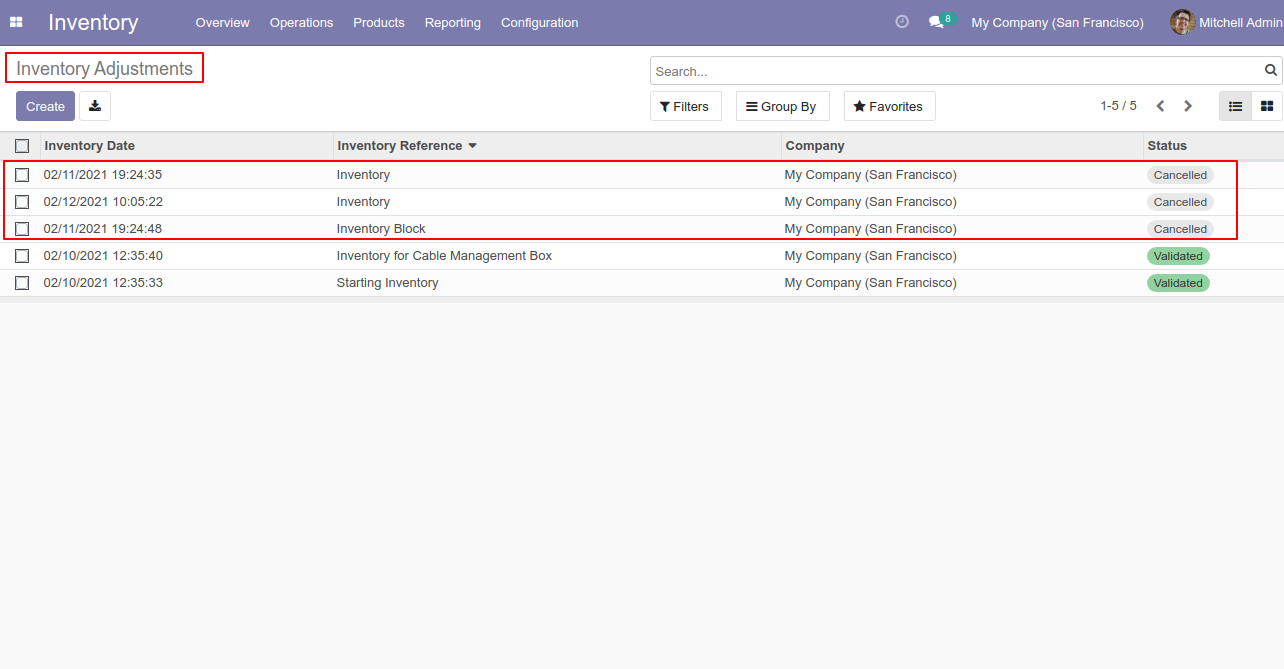The width and height of the screenshot is (1284, 669).
Task: Check the row dated 02/12/2021 10:05:22
Action: coord(22,202)
